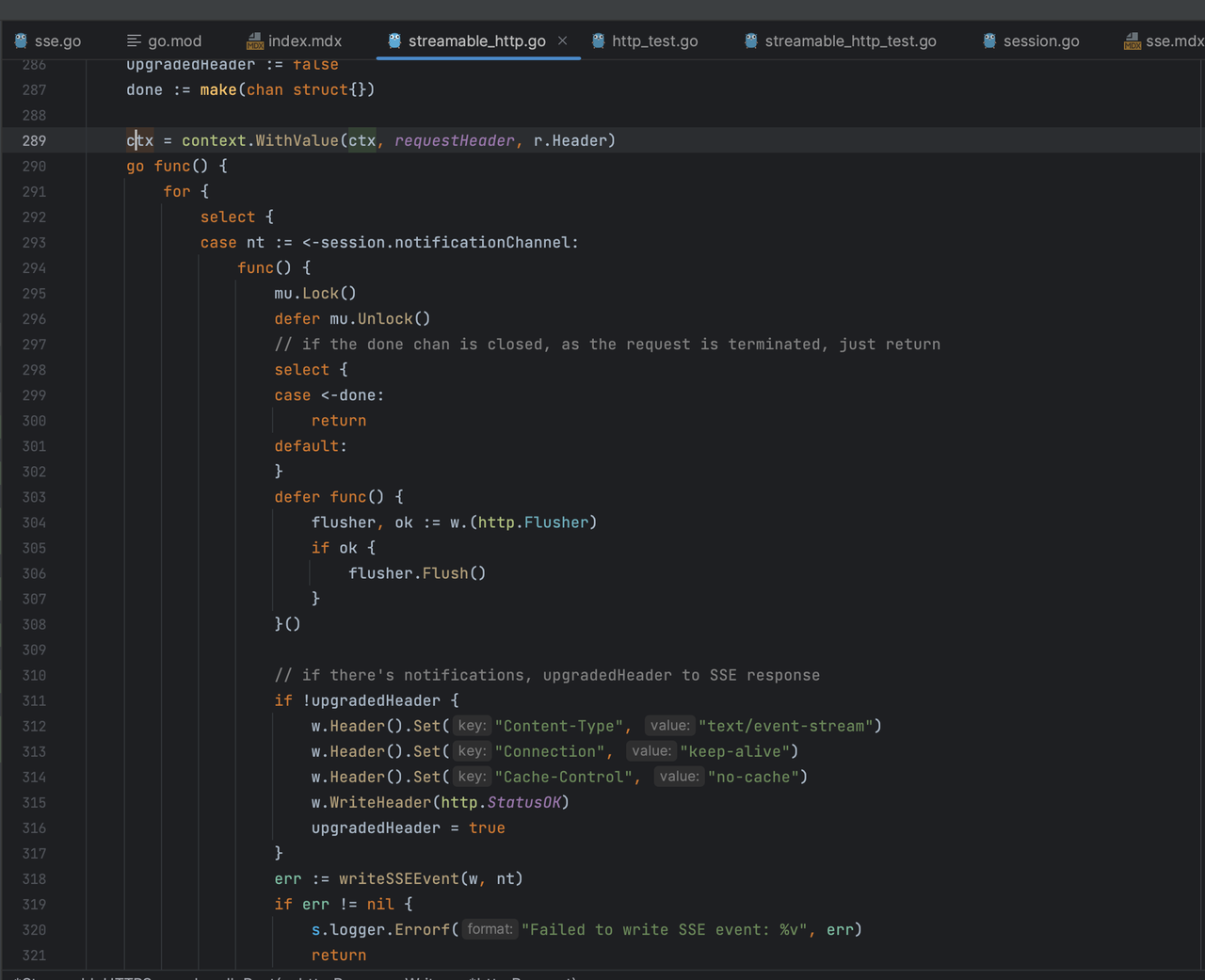Click context.WithValue in the code
This screenshot has height=980, width=1205.
[x=260, y=140]
